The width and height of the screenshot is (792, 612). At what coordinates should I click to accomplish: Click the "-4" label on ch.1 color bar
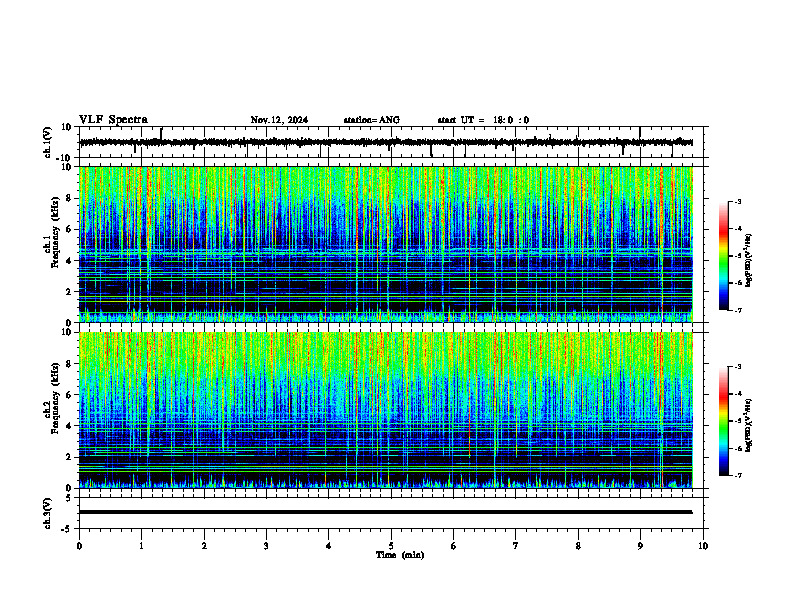(x=737, y=229)
